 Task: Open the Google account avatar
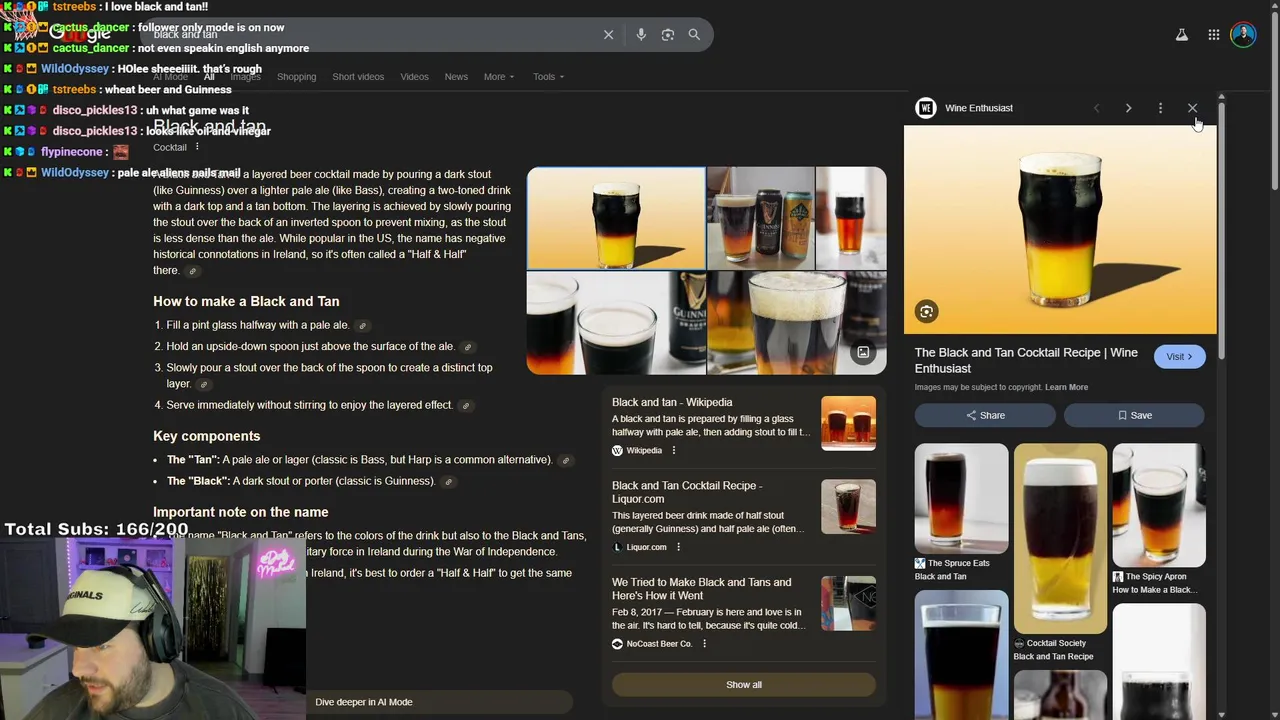click(x=1243, y=35)
